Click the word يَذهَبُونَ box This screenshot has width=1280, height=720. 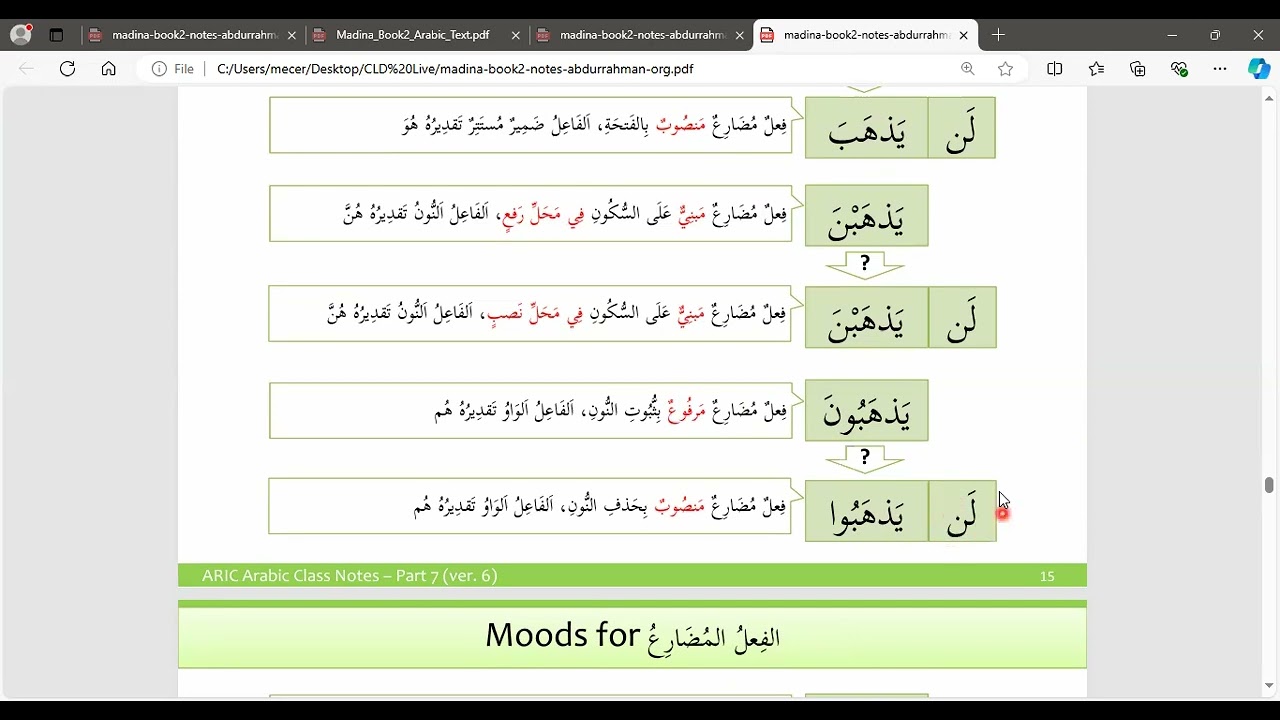[867, 410]
